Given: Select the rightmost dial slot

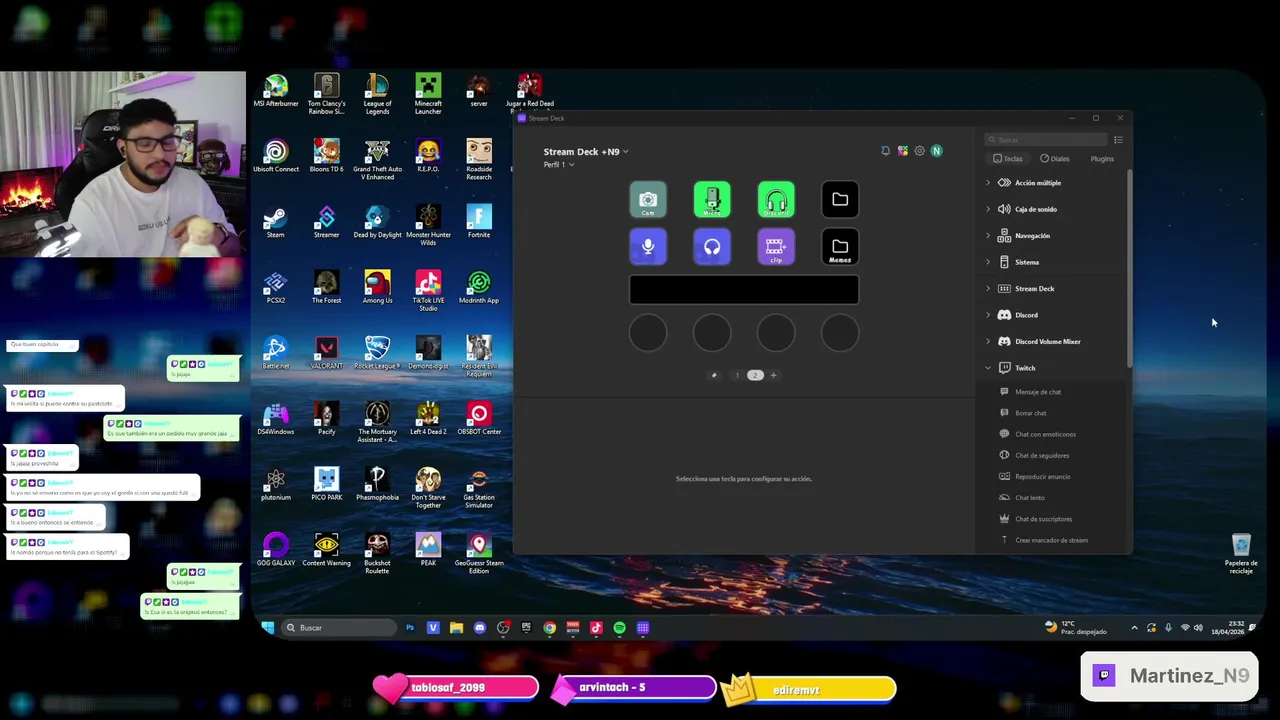Looking at the screenshot, I should 840,333.
